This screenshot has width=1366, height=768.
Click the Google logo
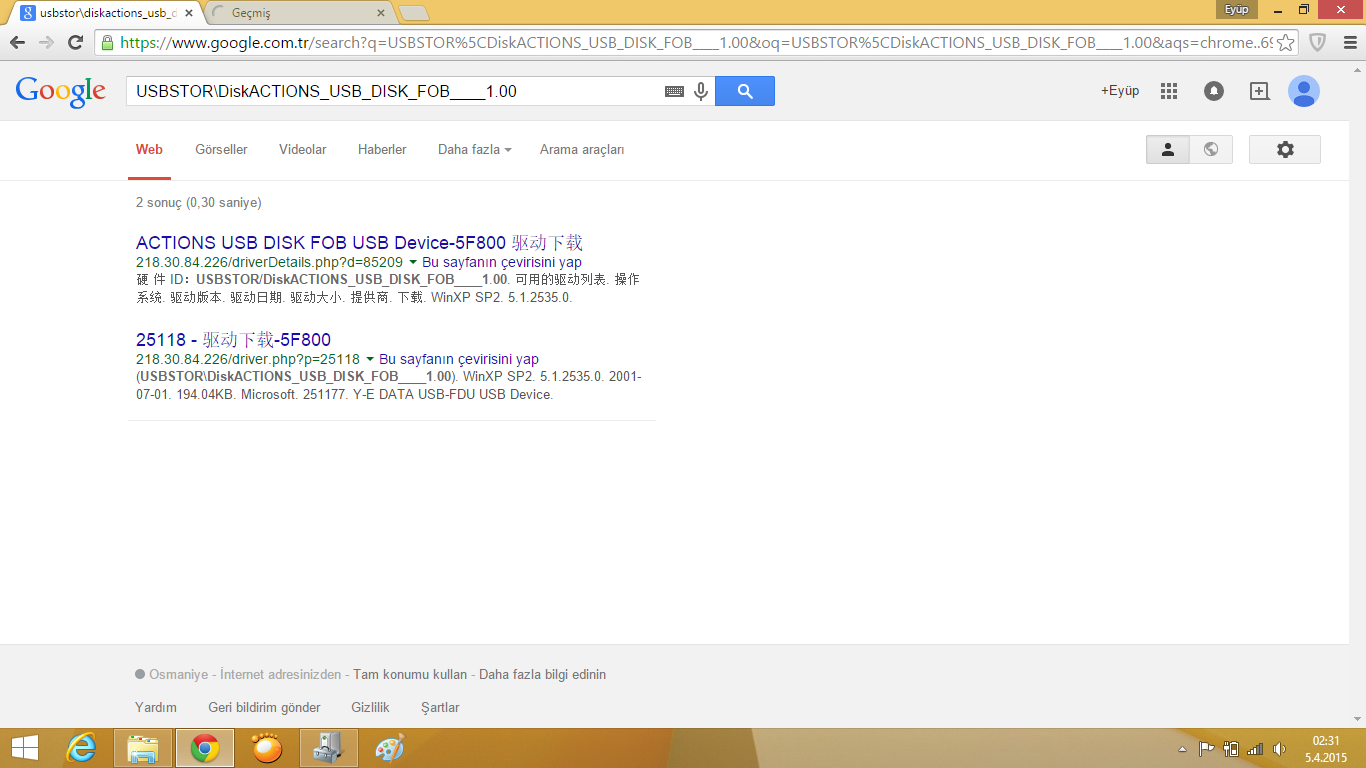(x=60, y=91)
